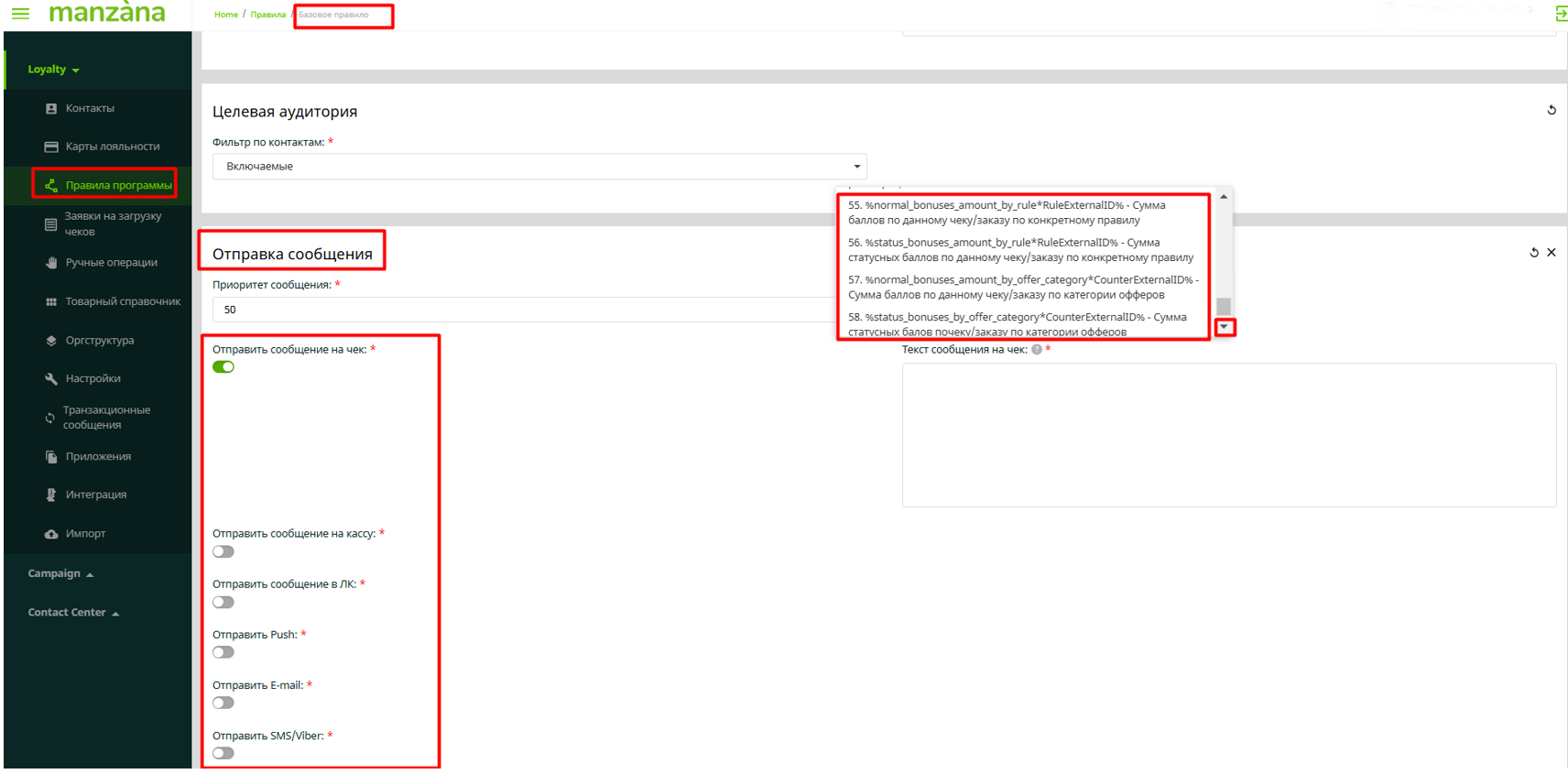Follow the Home breadcrumb link
Screen dimensions: 1568x774
pyautogui.click(x=225, y=15)
